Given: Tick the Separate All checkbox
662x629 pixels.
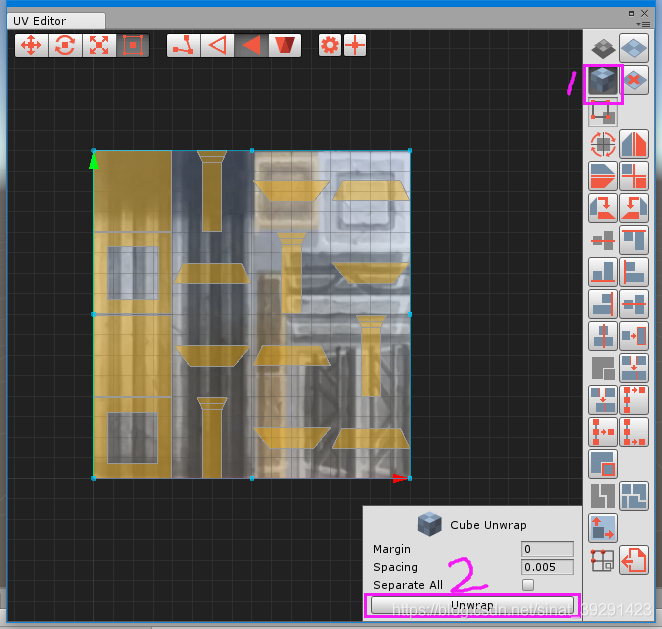Looking at the screenshot, I should pyautogui.click(x=528, y=585).
